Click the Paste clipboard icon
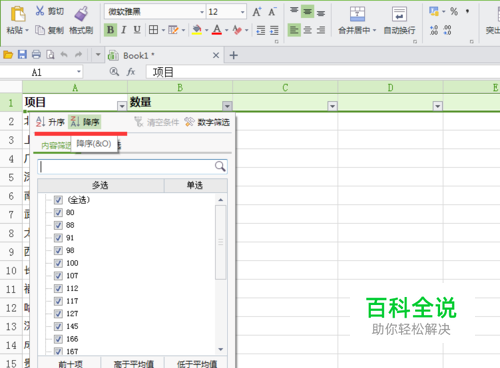This screenshot has width=500, height=368. click(18, 14)
